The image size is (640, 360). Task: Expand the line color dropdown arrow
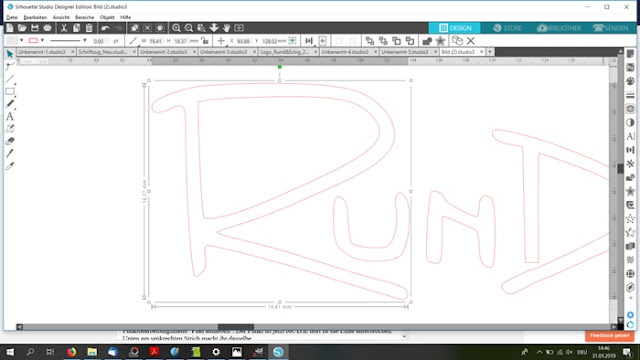42,40
